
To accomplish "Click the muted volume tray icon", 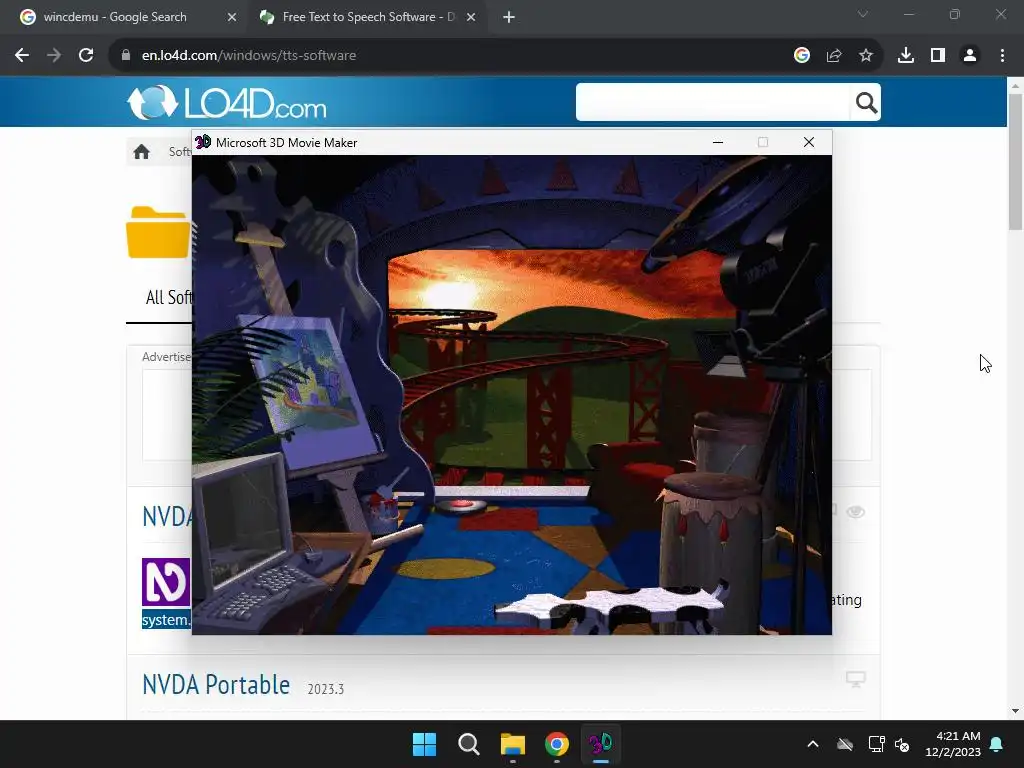I will tap(902, 744).
